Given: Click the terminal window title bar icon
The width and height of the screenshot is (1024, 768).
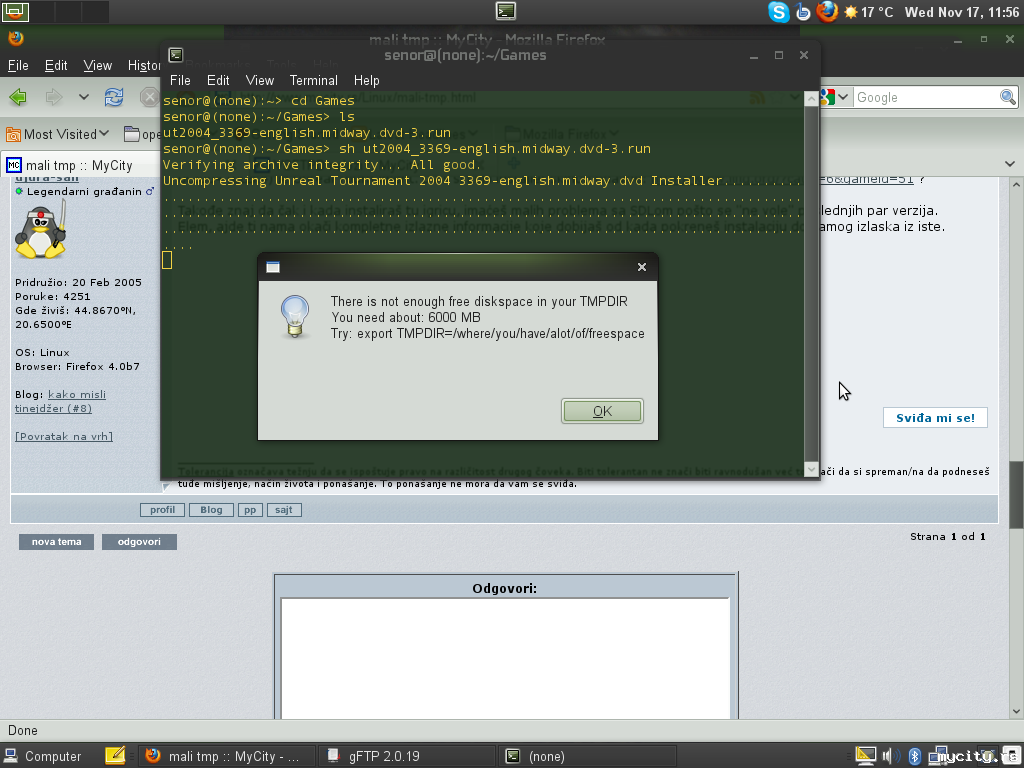Looking at the screenshot, I should click(176, 55).
